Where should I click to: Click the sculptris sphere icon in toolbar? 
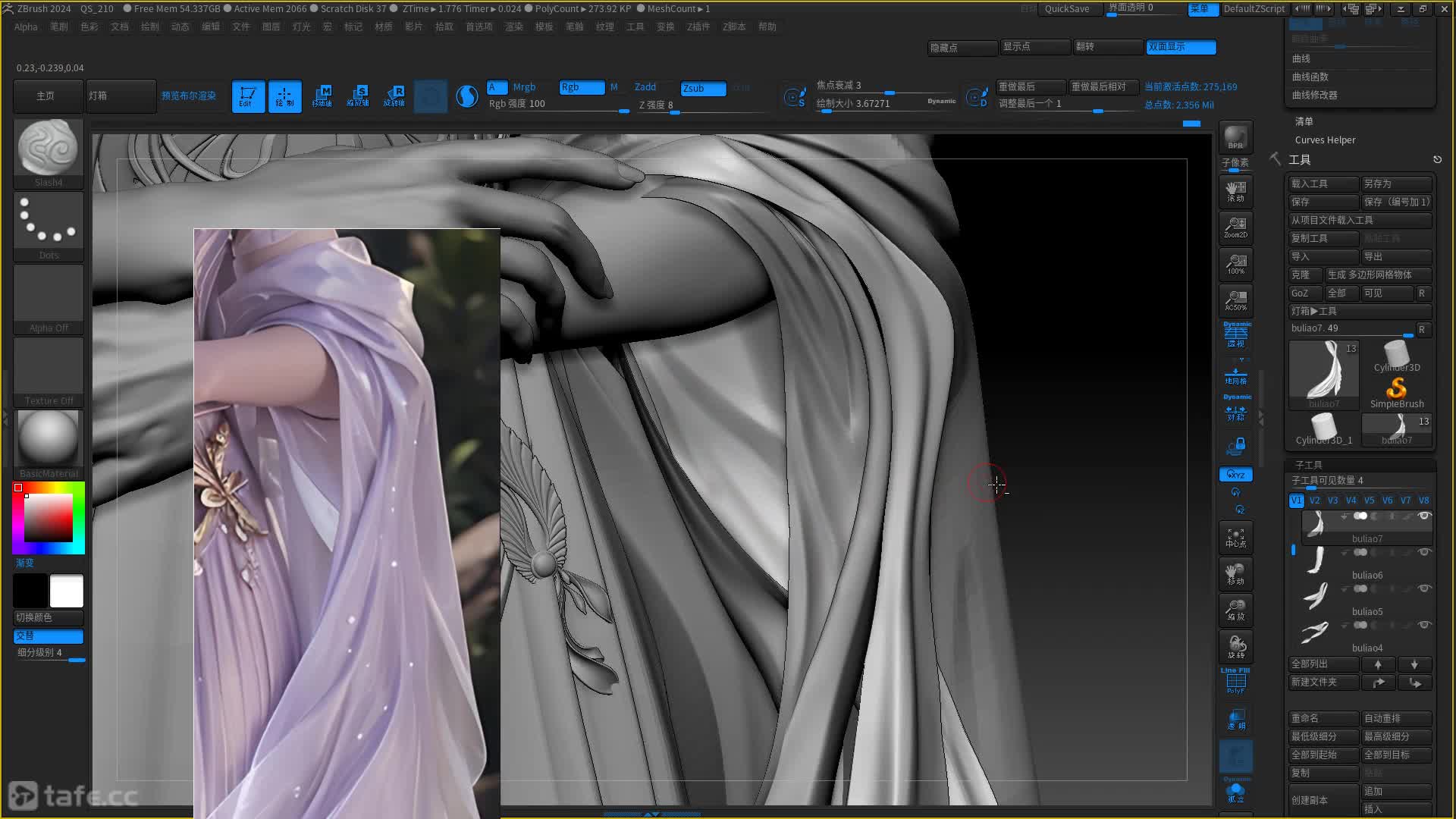(x=466, y=96)
